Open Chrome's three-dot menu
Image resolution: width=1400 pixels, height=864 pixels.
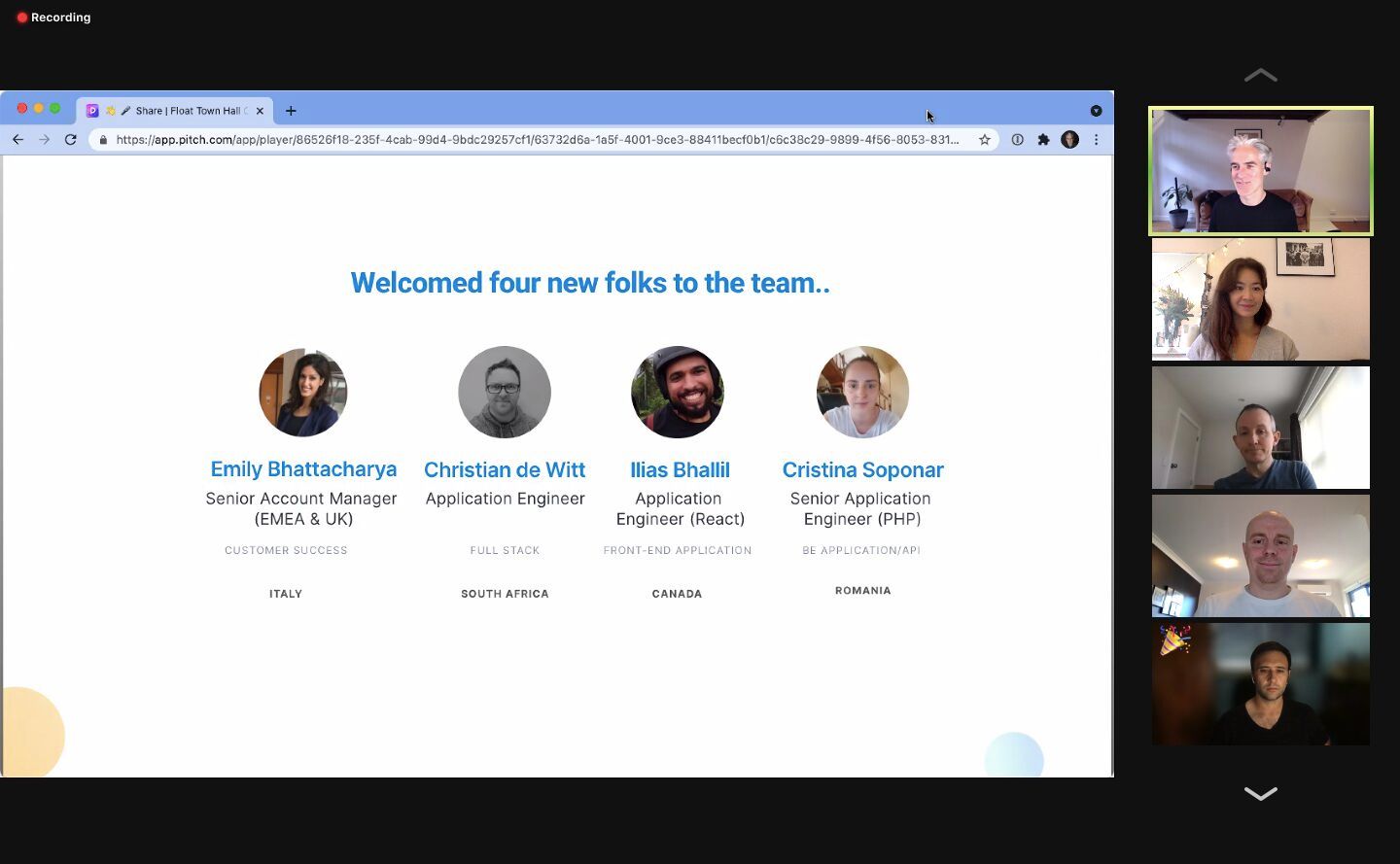(x=1096, y=140)
